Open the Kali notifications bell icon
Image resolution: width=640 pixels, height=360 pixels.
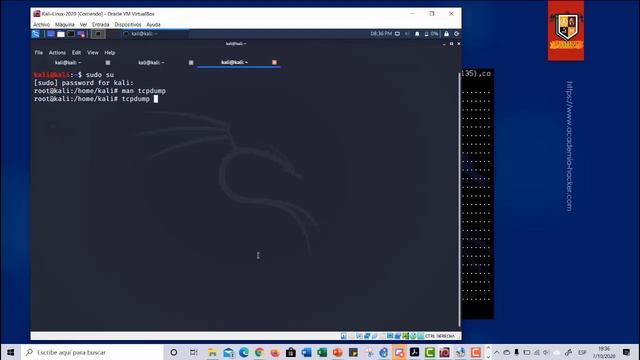(x=417, y=34)
